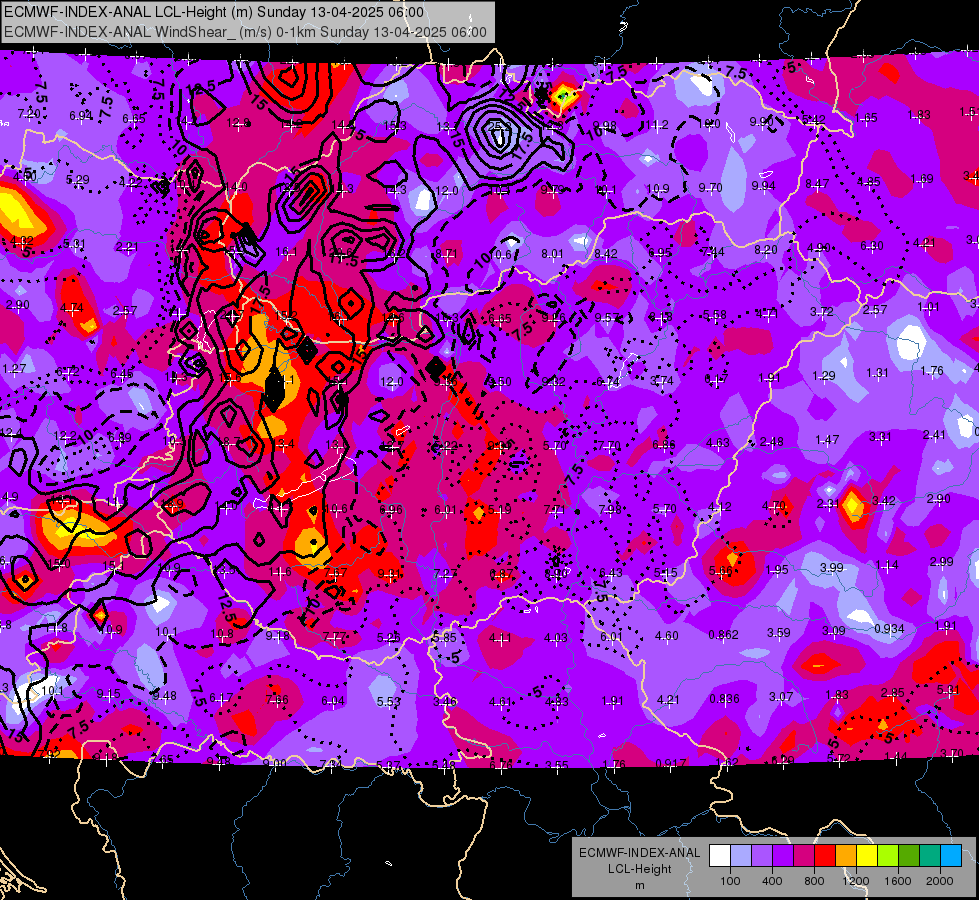
Task: Click the white 100 m legend swatch
Action: pyautogui.click(x=720, y=856)
